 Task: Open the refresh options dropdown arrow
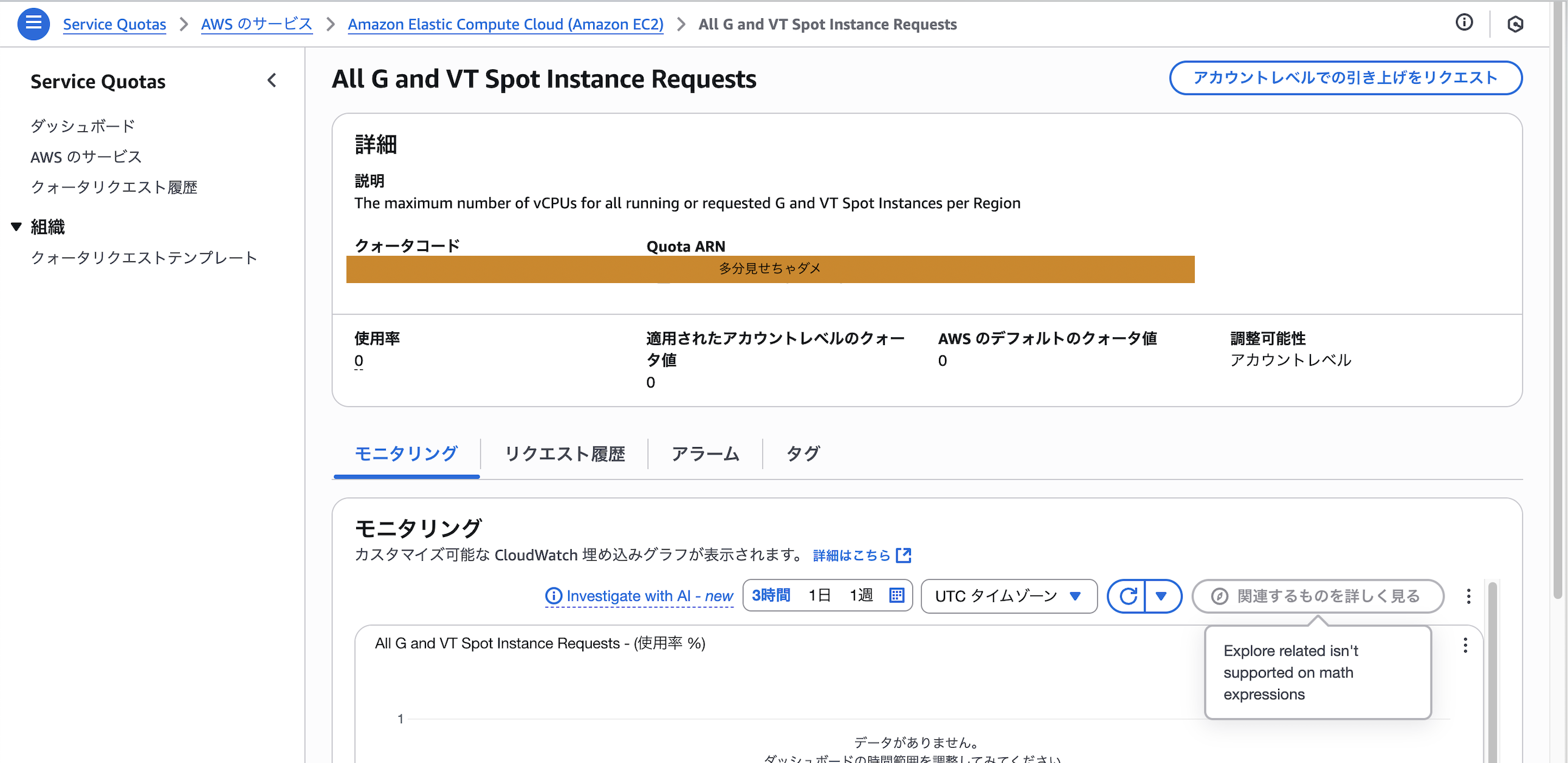(1161, 596)
